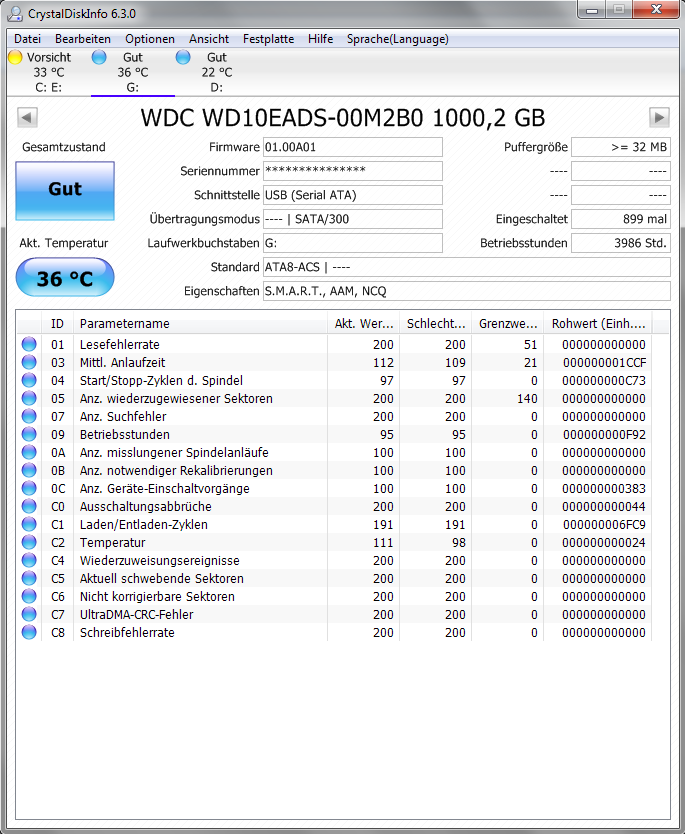Click the blue status icon for drive D:
Viewport: 685px width, 834px height.
(x=183, y=57)
